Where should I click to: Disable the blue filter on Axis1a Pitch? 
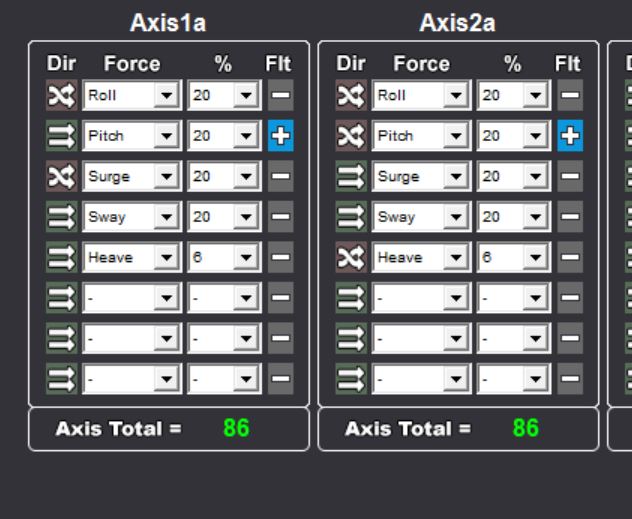[x=281, y=135]
